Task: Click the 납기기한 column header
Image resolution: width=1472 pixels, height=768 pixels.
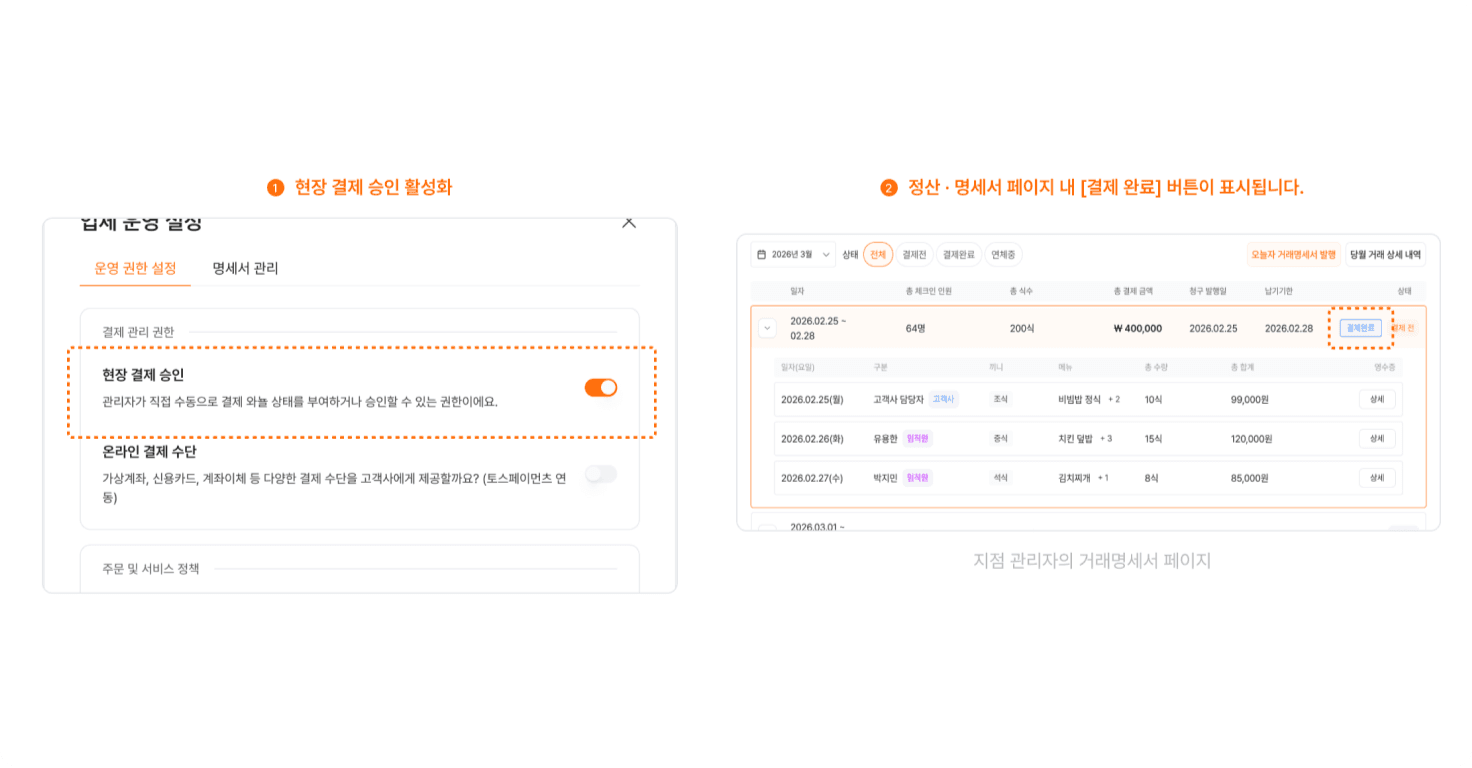Action: click(1281, 291)
